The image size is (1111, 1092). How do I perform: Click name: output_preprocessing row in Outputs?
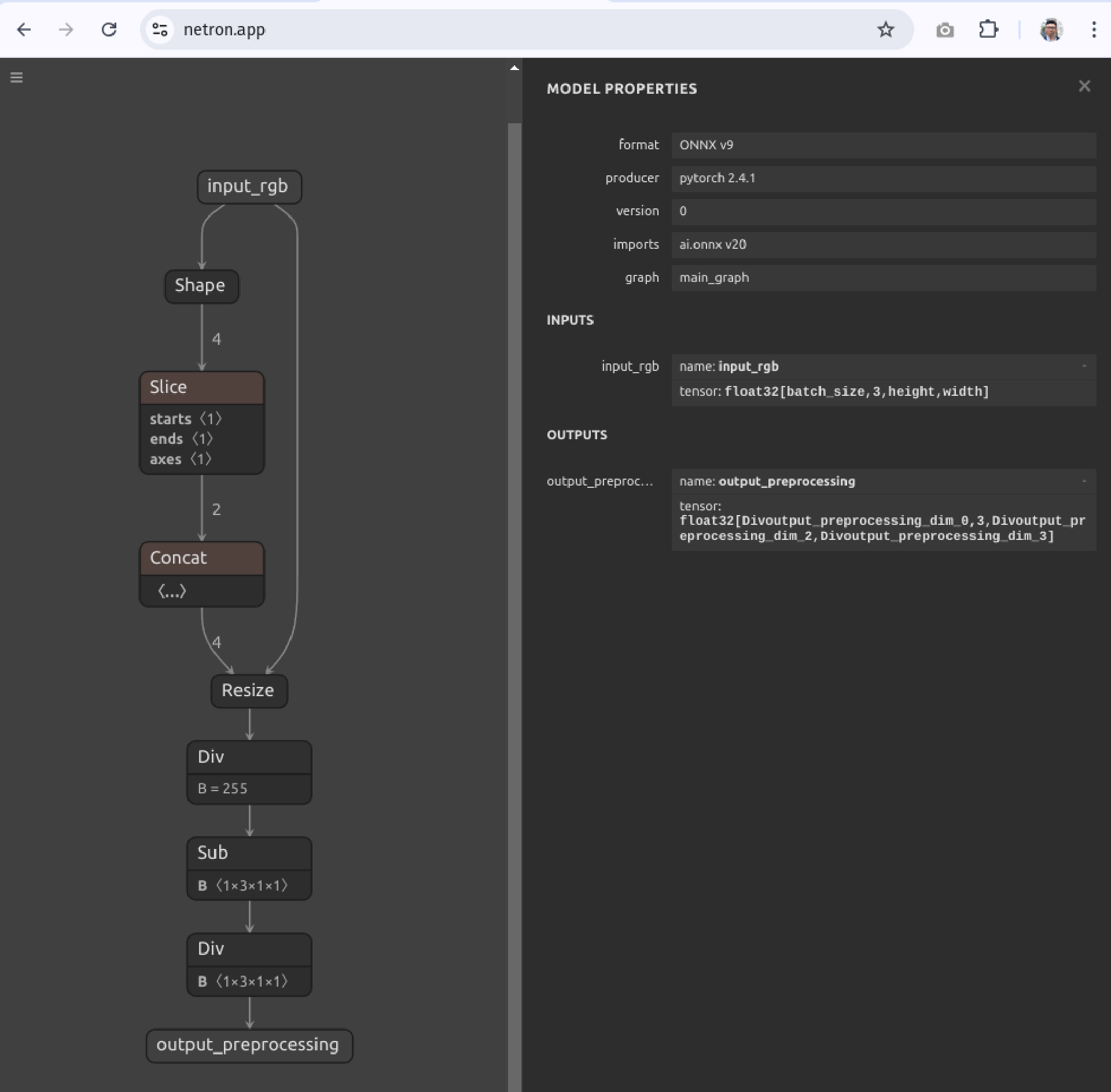pyautogui.click(x=884, y=481)
